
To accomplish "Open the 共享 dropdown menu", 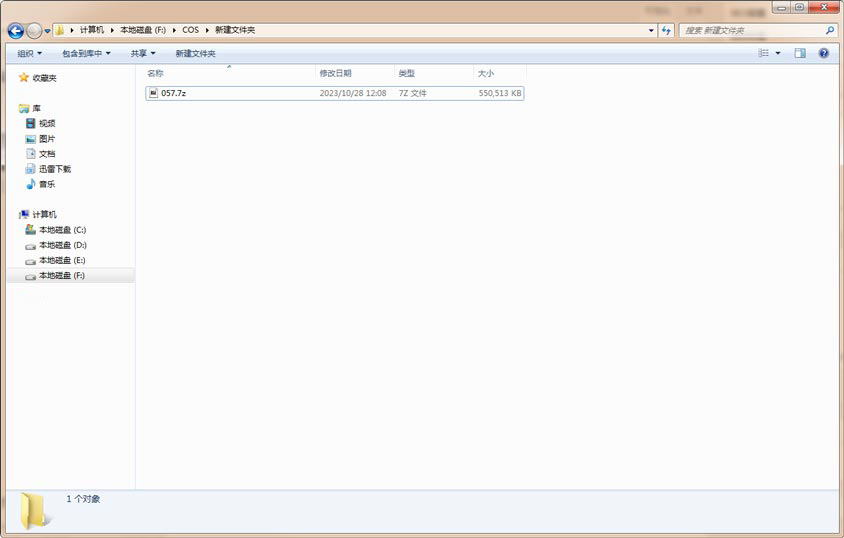I will point(143,53).
